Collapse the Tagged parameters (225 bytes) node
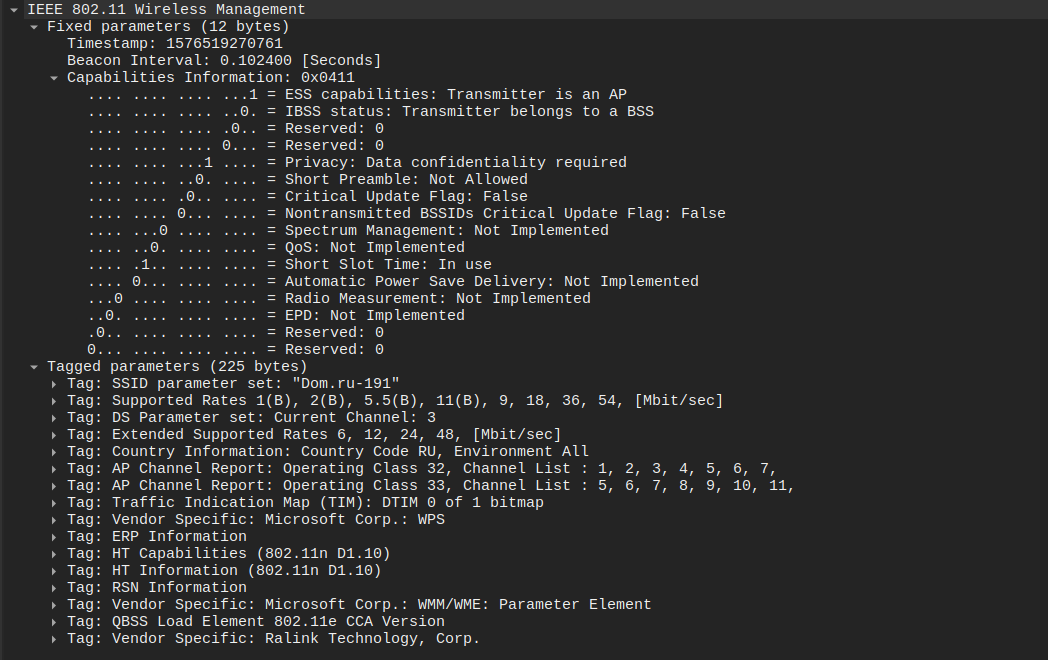Viewport: 1048px width, 660px height. [x=33, y=366]
